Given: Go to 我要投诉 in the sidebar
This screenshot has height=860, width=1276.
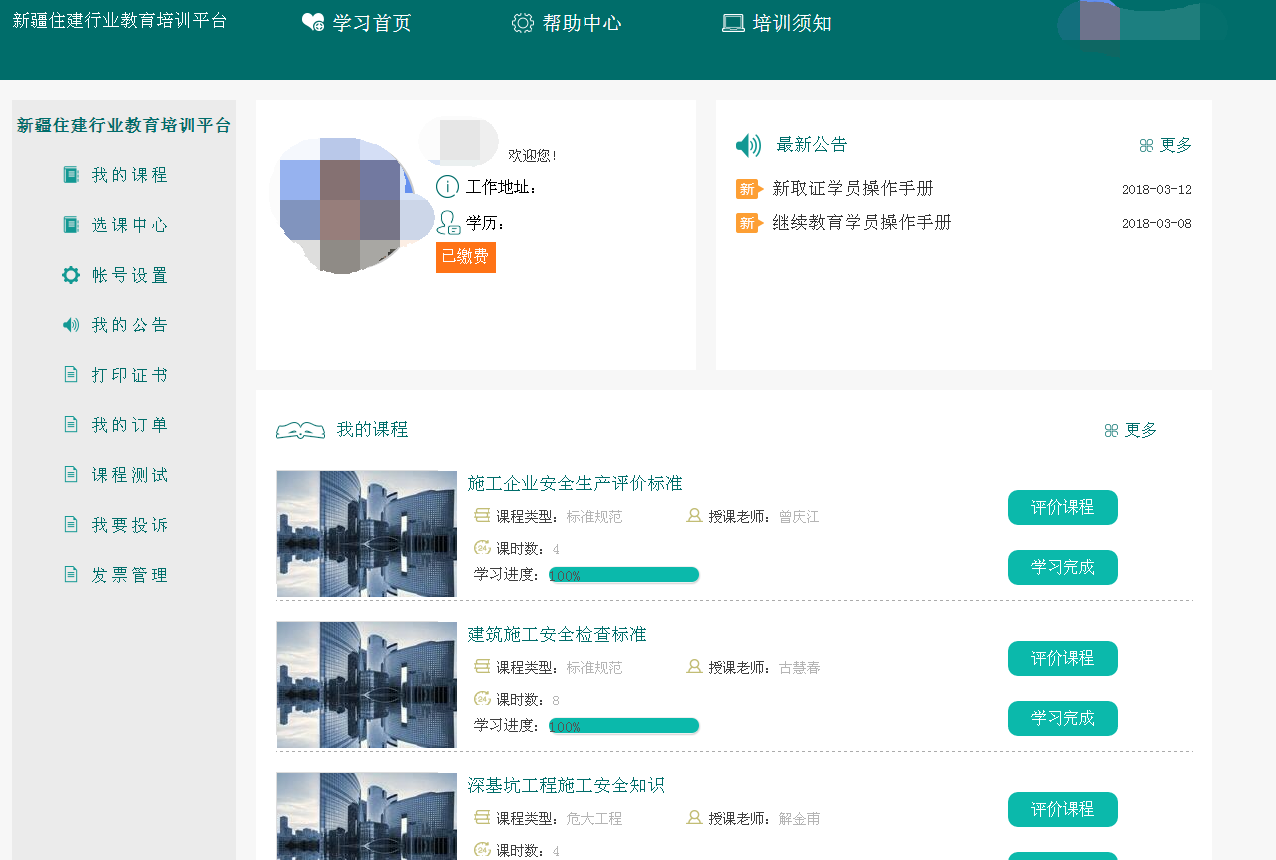Looking at the screenshot, I should 129,525.
